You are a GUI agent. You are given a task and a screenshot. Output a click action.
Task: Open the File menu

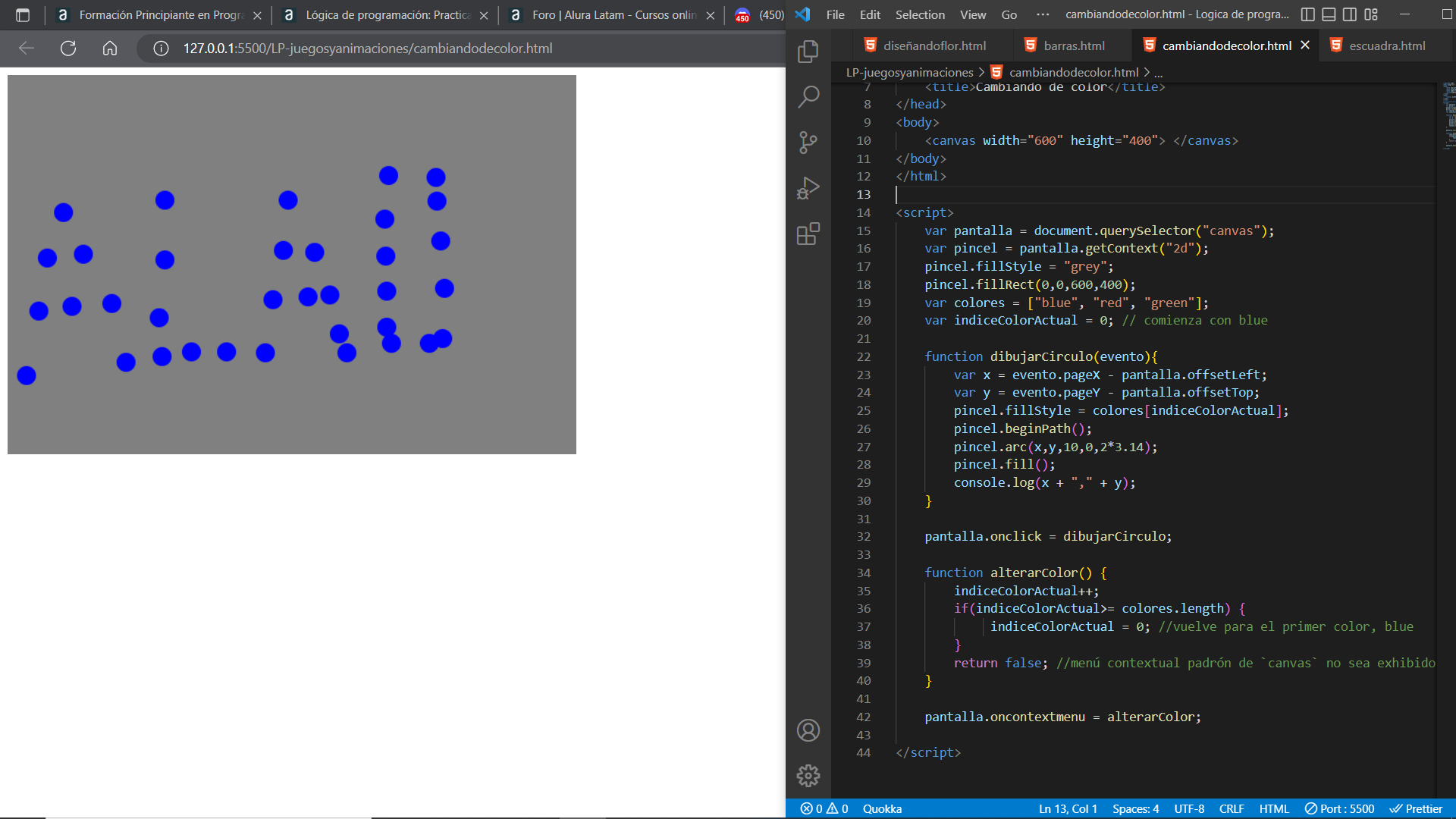point(836,14)
